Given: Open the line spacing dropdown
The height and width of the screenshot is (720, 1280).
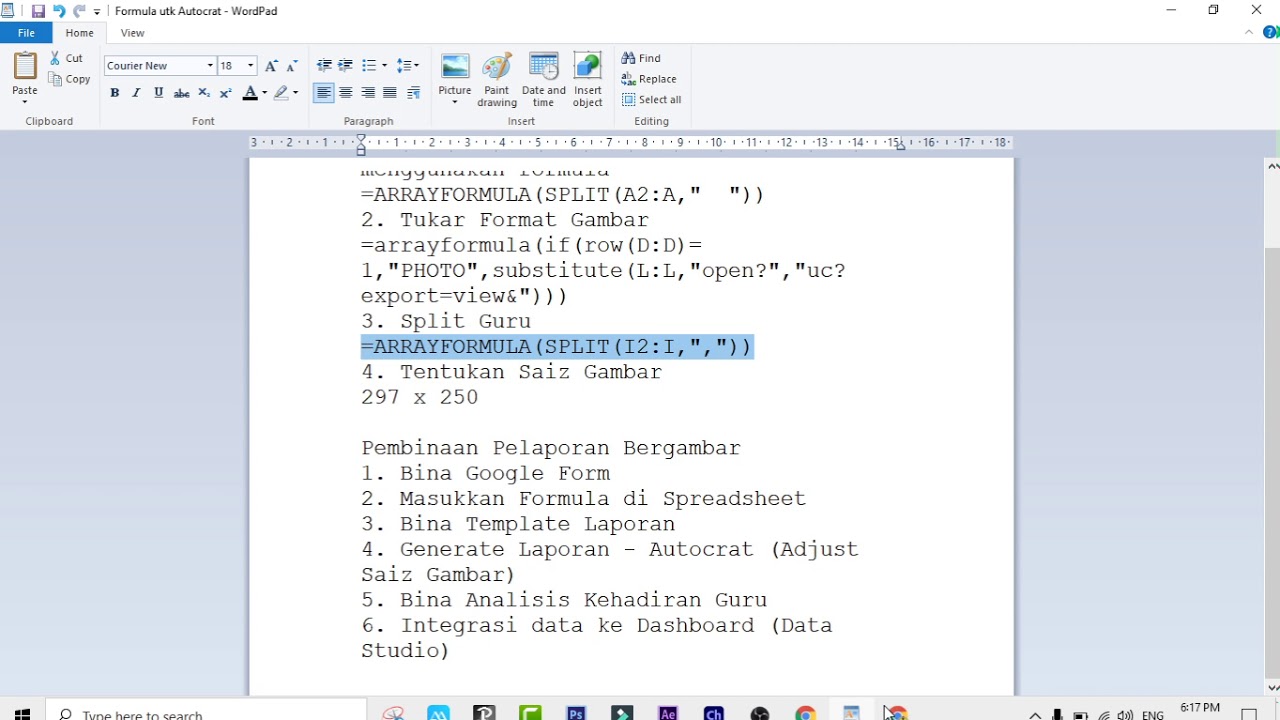Looking at the screenshot, I should pos(407,66).
